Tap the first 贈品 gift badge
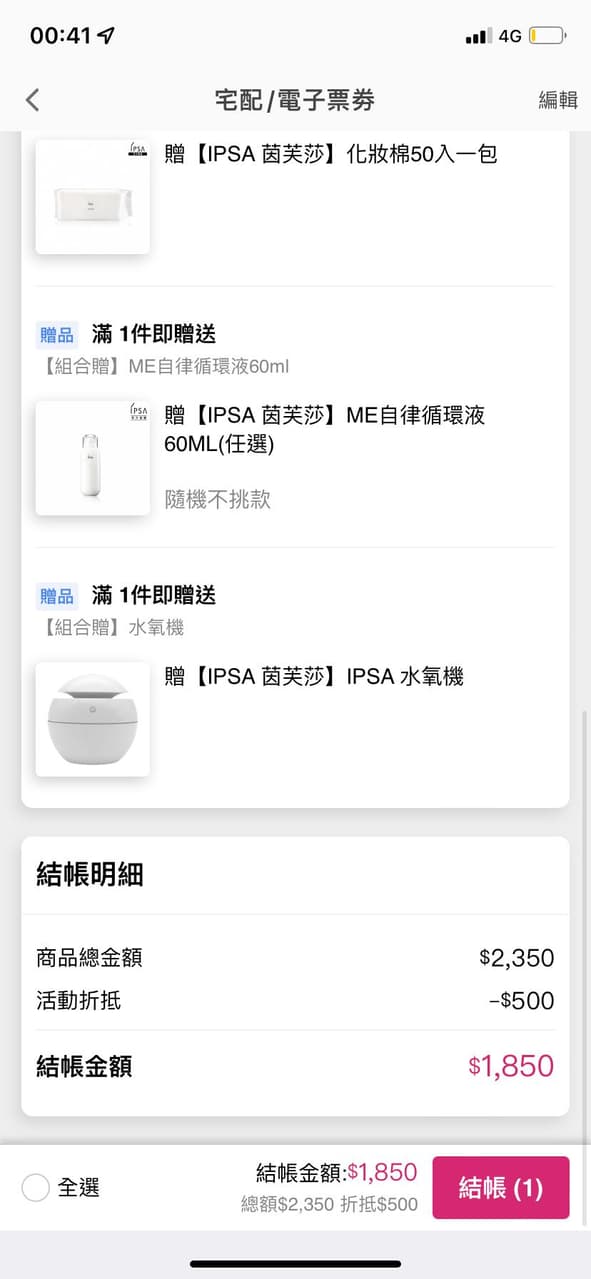This screenshot has width=591, height=1279. [x=56, y=333]
